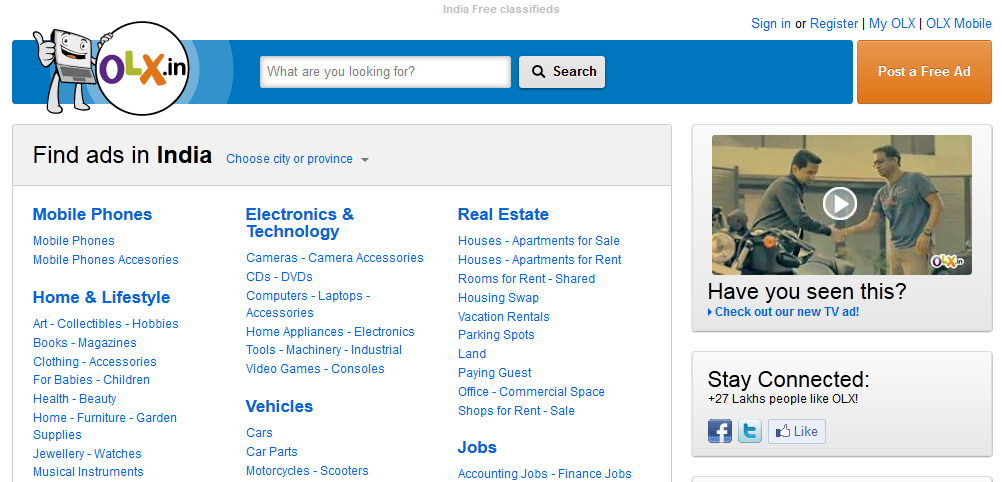Browse Motorcycles - Scooters ads
Screen dimensions: 1002x482
[307, 470]
